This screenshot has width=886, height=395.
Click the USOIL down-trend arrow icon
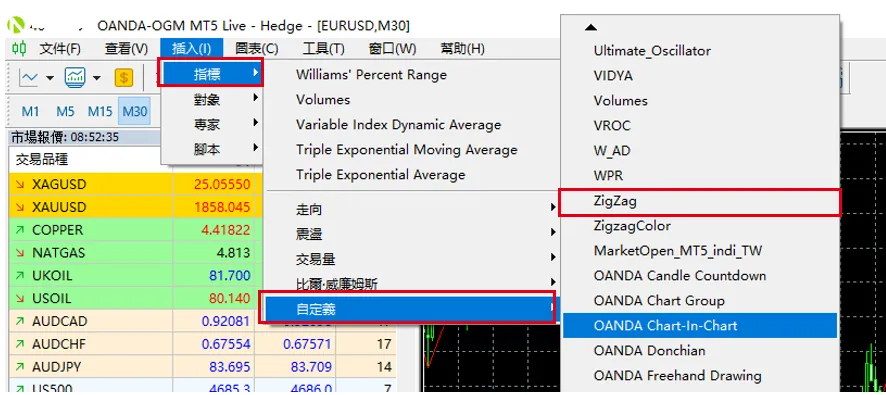21,298
